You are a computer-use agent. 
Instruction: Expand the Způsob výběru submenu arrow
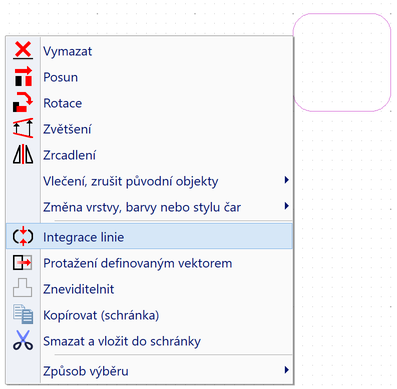[286, 370]
